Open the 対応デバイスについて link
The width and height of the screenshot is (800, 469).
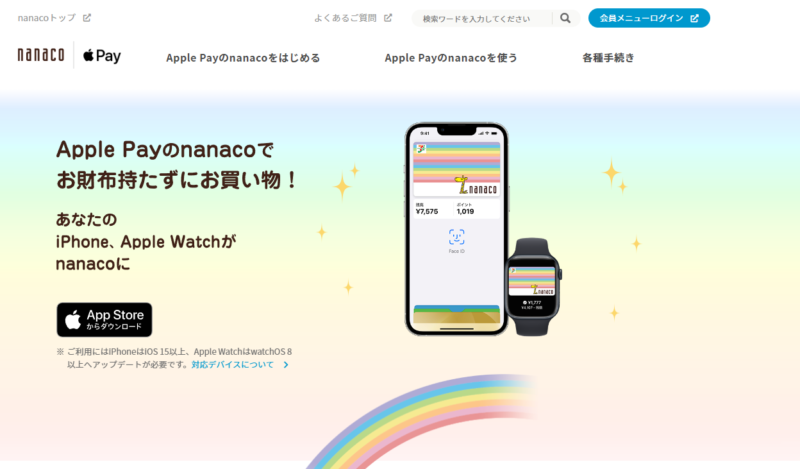233,364
